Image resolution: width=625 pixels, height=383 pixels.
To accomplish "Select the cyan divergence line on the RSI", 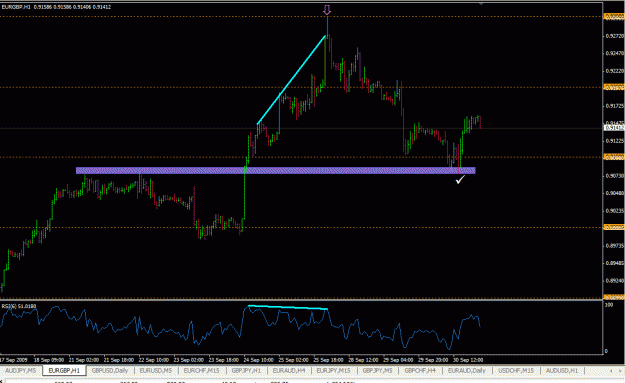I will point(288,307).
